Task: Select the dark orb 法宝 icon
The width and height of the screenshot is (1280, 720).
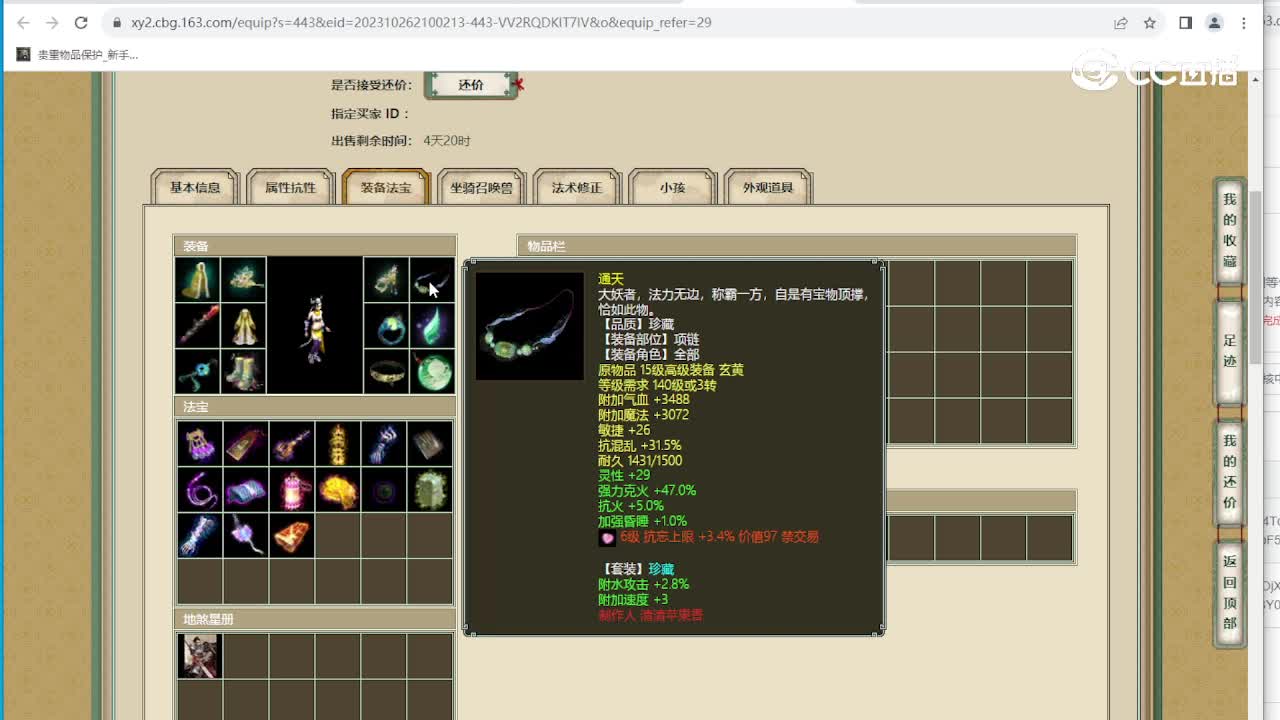Action: click(384, 490)
